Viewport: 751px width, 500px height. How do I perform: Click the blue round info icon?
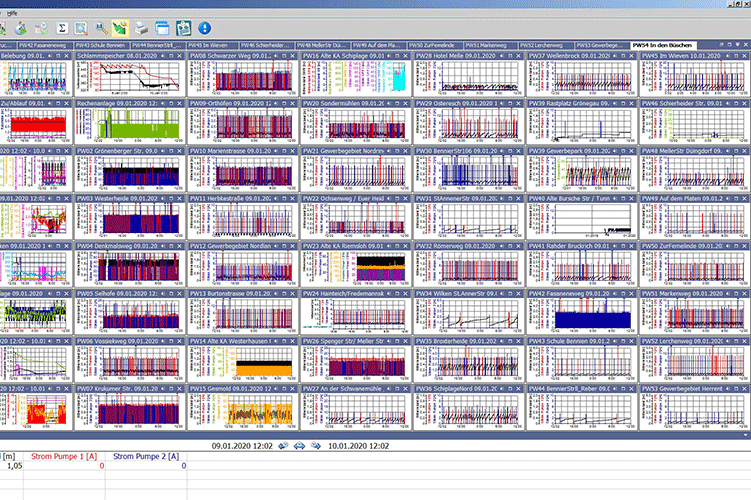tap(205, 27)
